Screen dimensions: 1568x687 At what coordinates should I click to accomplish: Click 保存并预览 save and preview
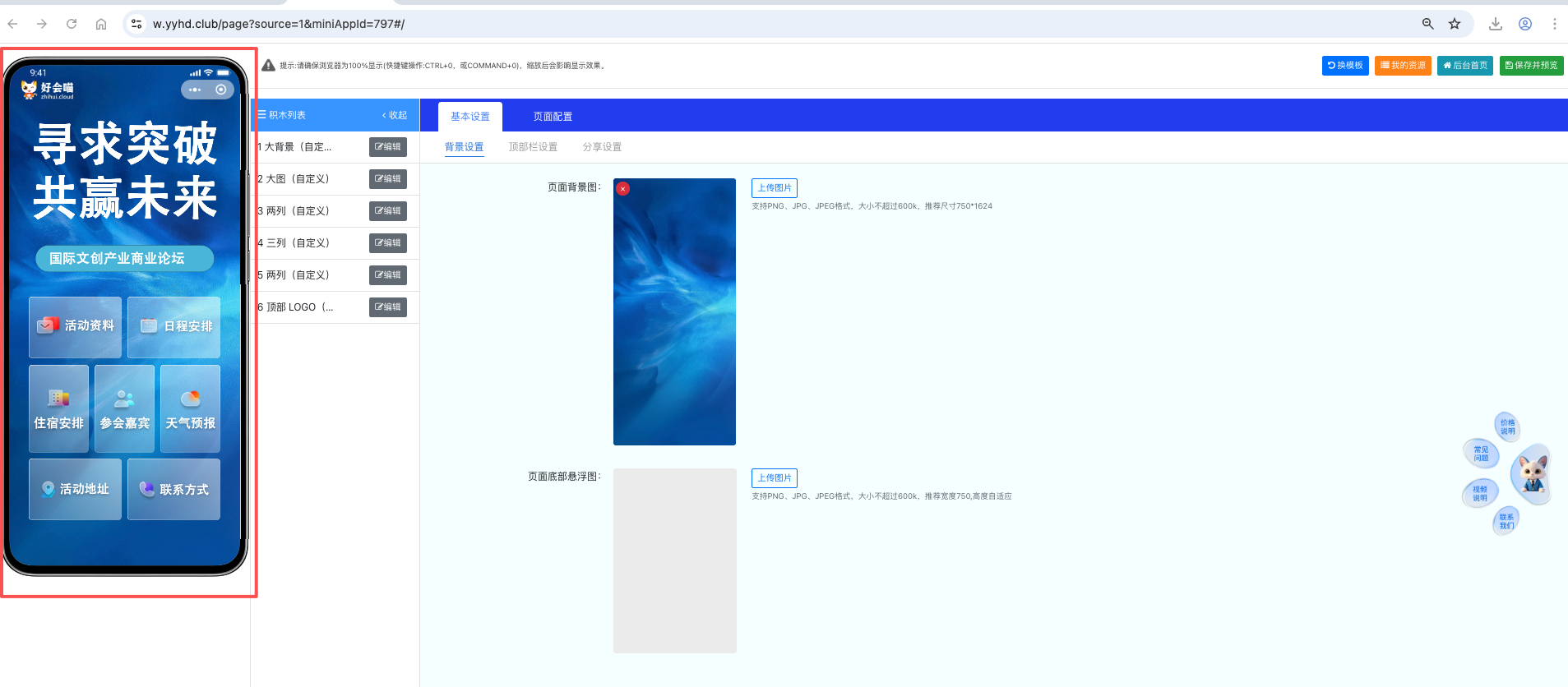[x=1531, y=66]
